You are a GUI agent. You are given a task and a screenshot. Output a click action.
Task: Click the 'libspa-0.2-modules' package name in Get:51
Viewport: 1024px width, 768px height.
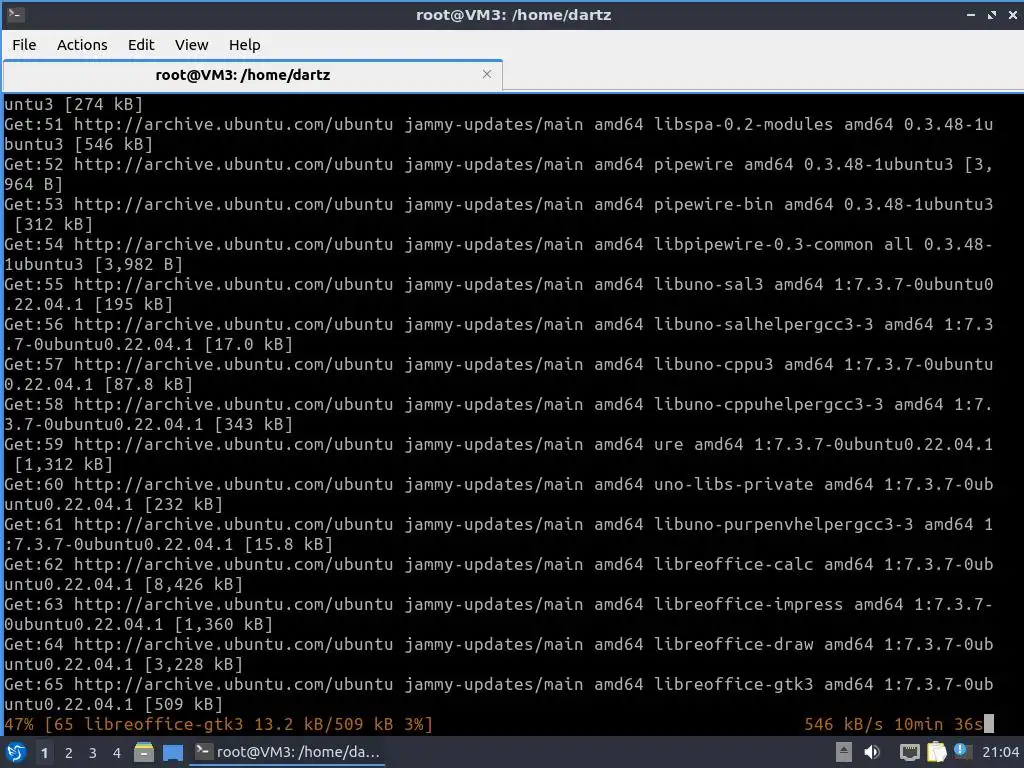744,124
